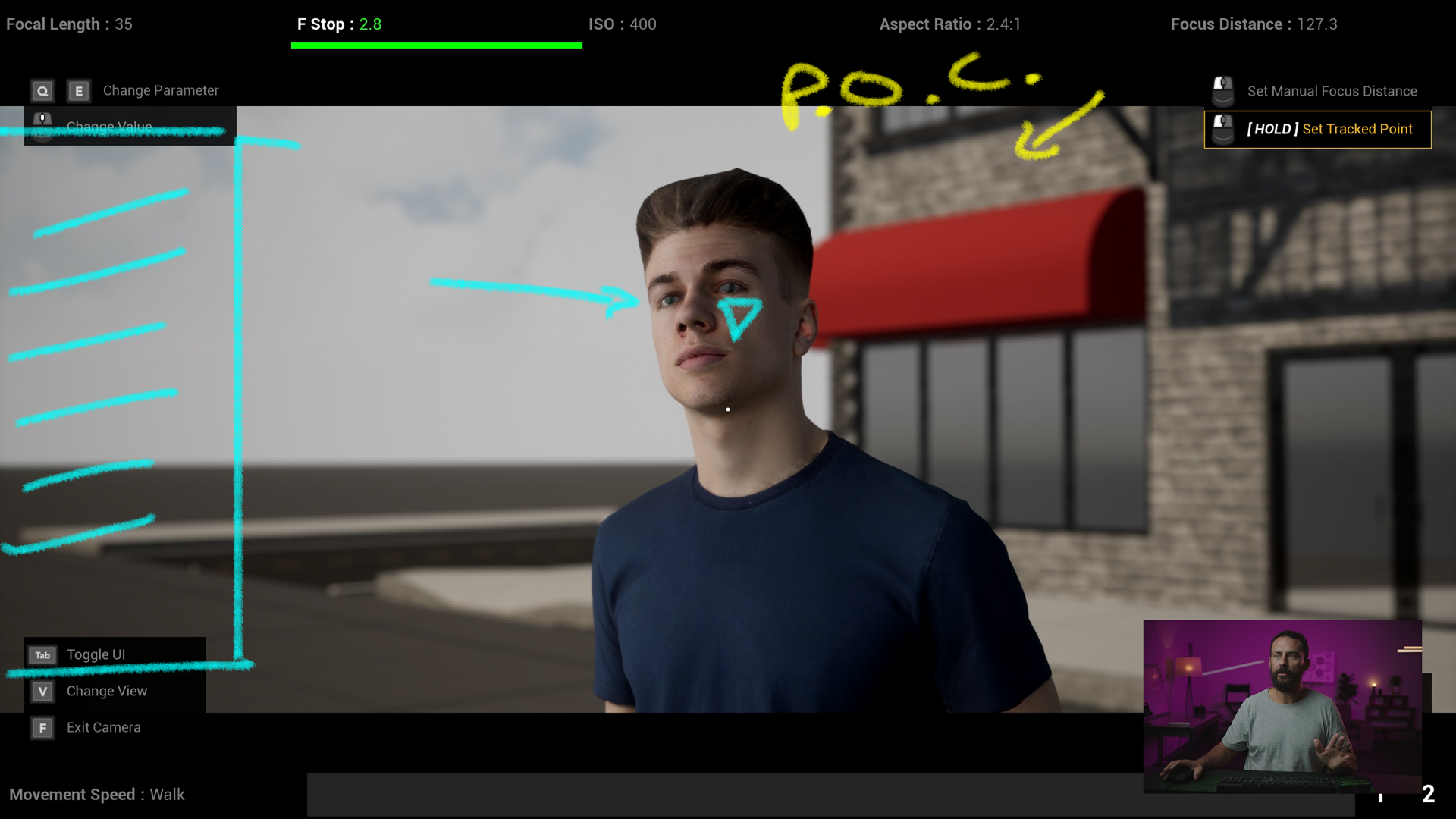Select the F Stop parameter

click(x=339, y=24)
